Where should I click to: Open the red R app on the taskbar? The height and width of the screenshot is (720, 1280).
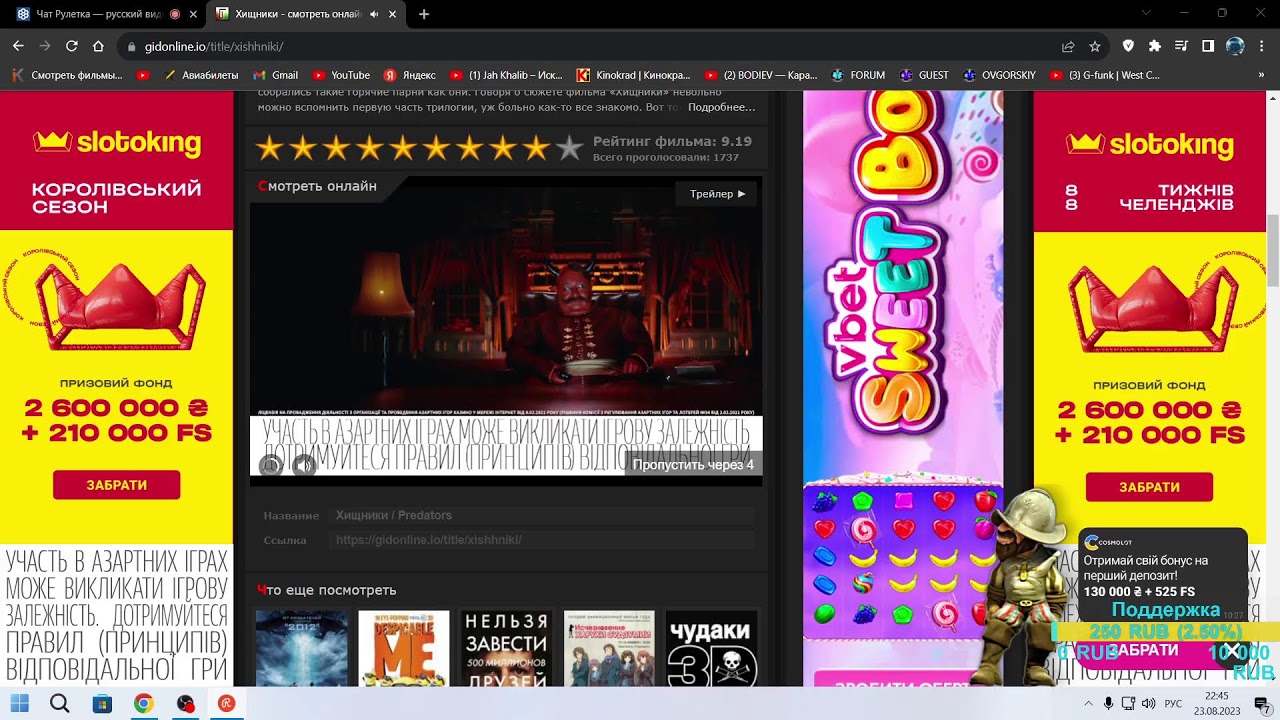tap(227, 703)
